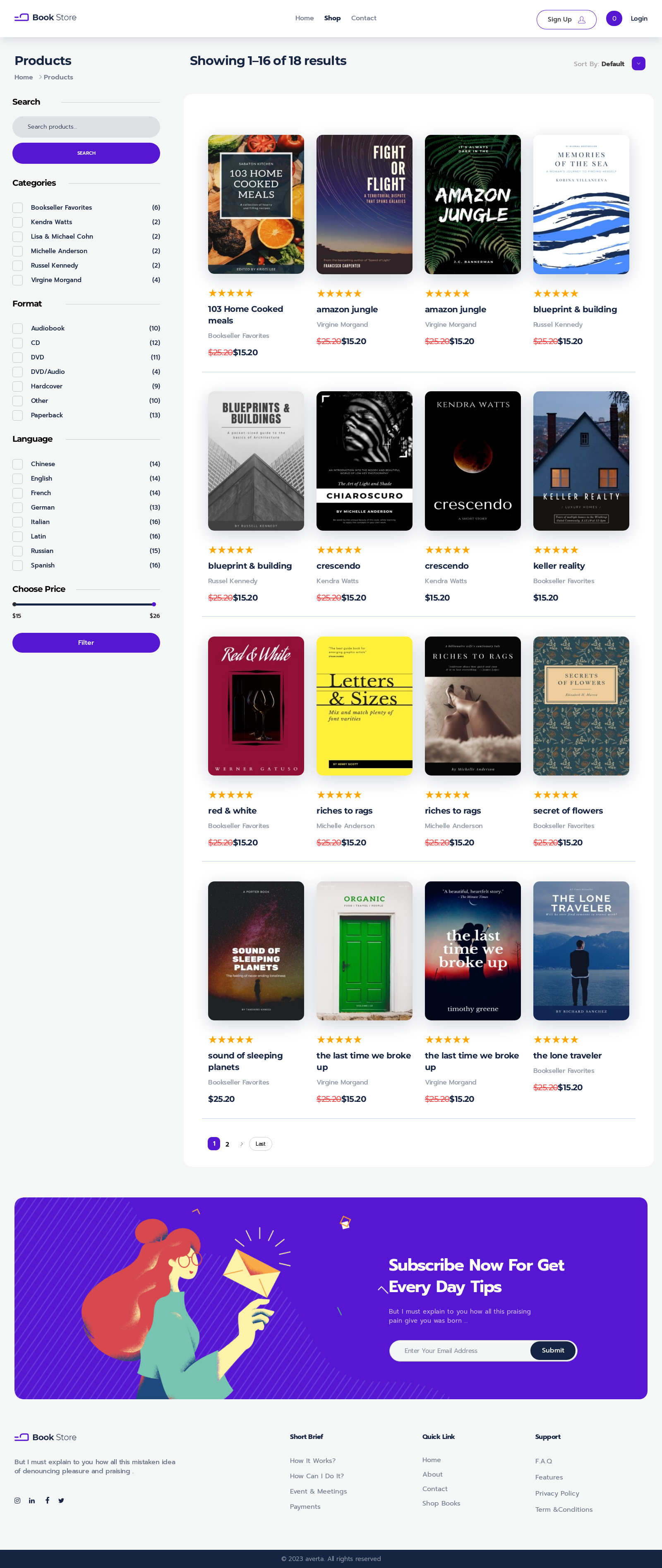The width and height of the screenshot is (662, 1568).
Task: Open the LinkedIn icon in footer
Action: (32, 1501)
